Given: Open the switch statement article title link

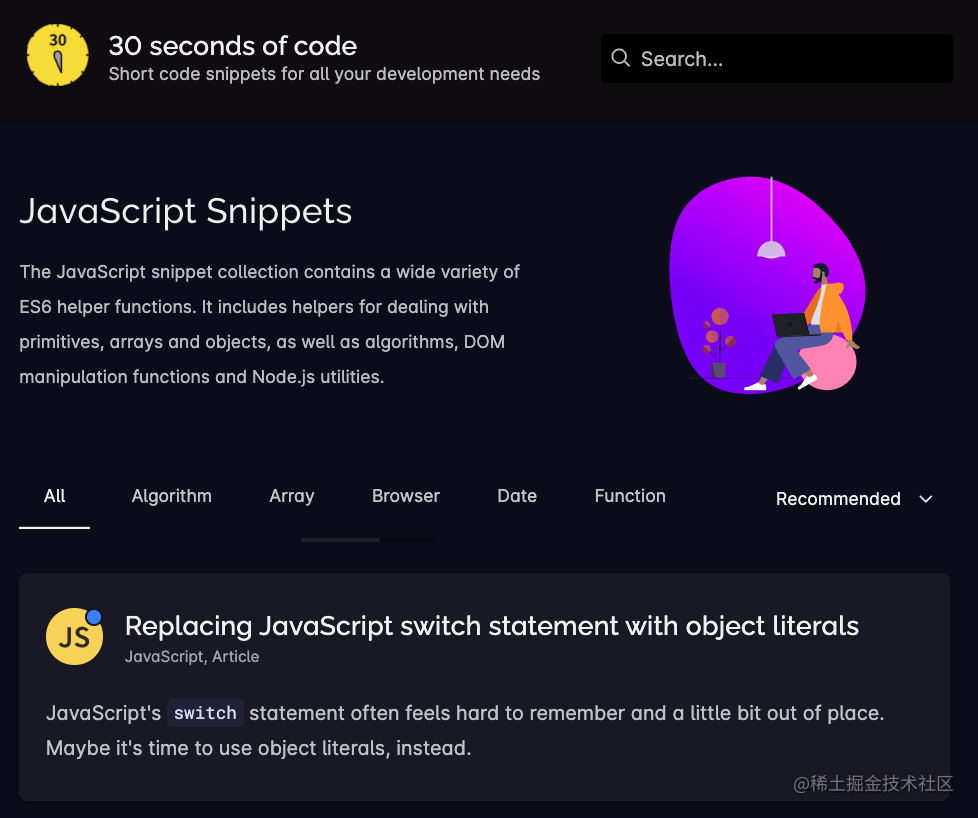Looking at the screenshot, I should point(491,626).
